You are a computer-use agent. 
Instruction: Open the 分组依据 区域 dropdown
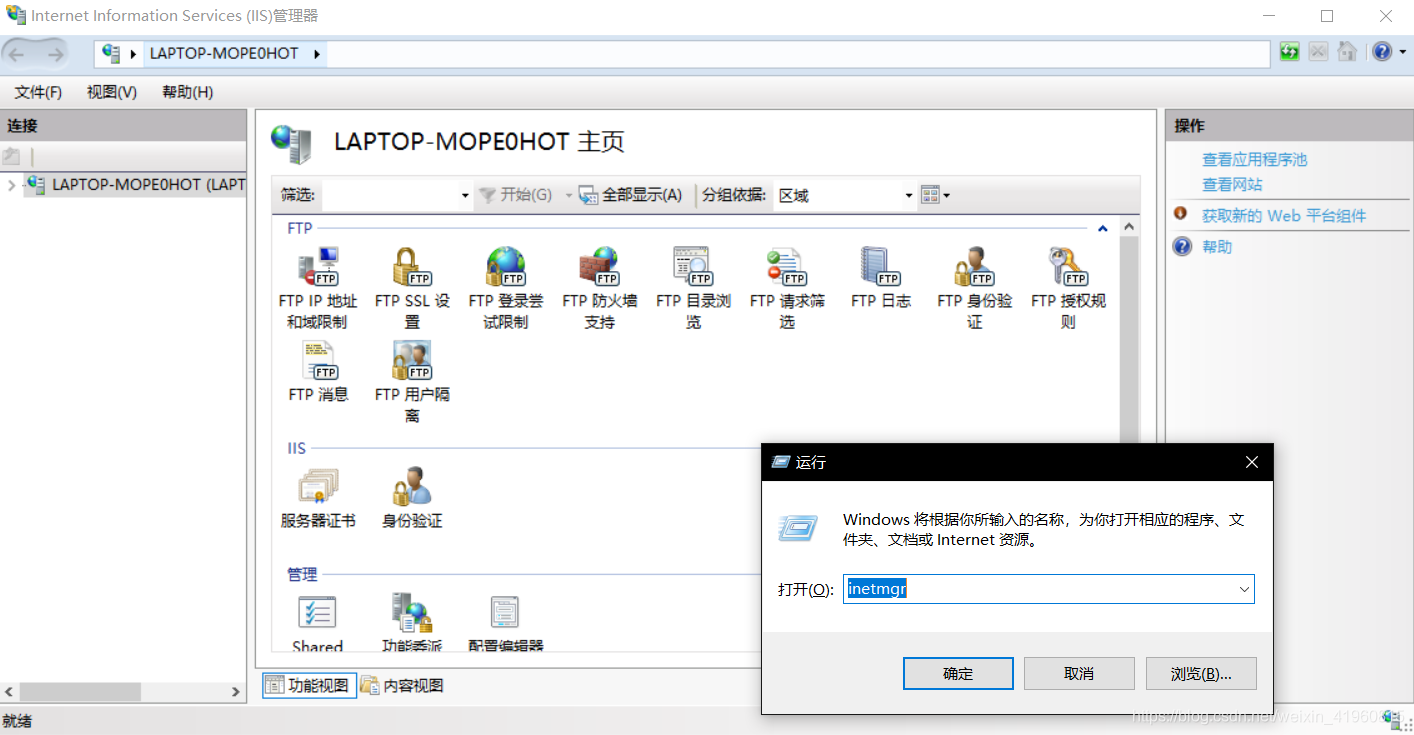pos(909,196)
